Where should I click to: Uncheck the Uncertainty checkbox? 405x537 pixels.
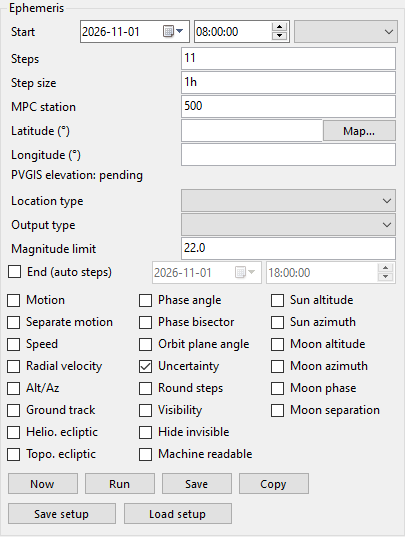pos(145,366)
